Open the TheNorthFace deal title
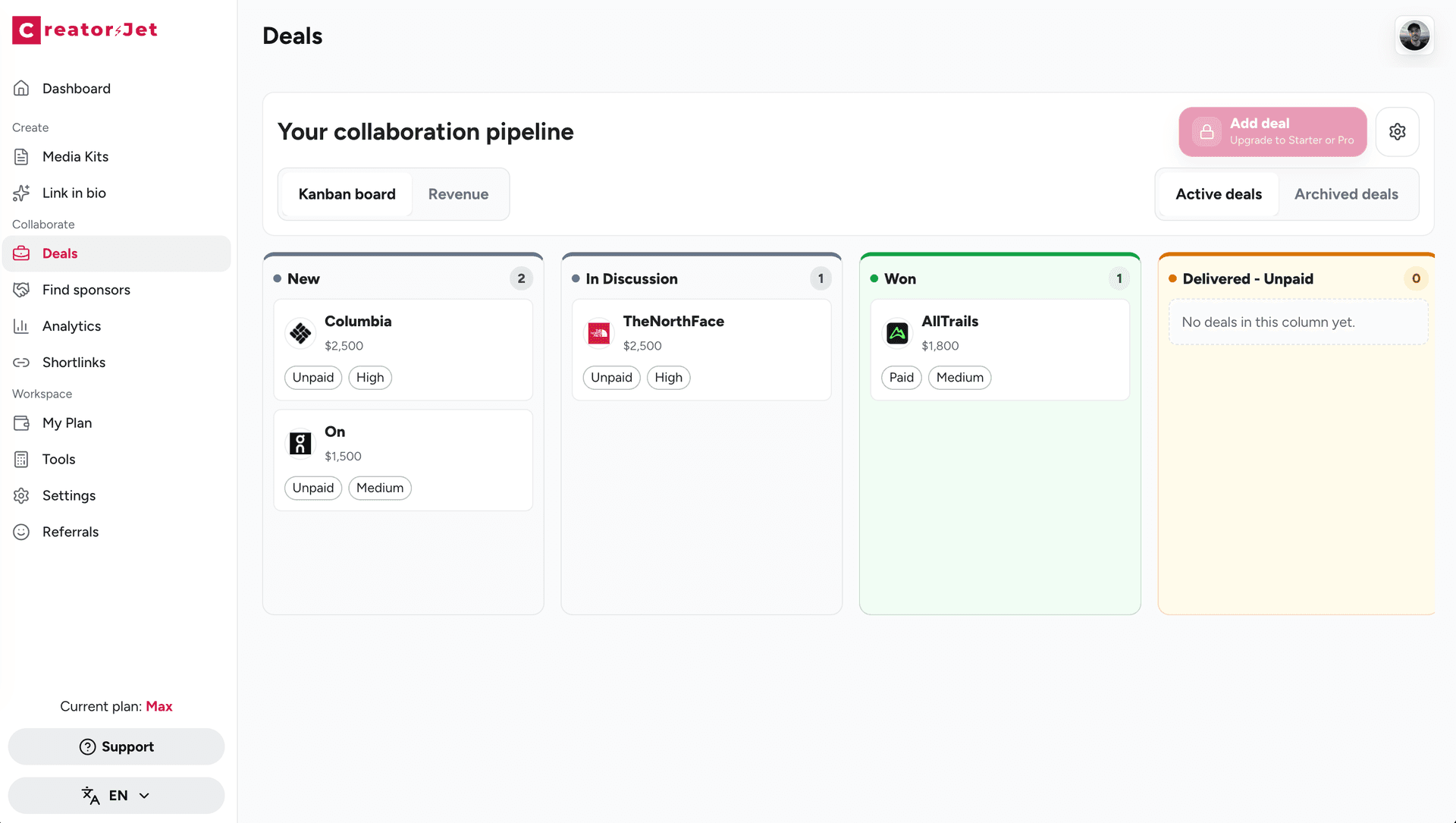 pos(673,322)
